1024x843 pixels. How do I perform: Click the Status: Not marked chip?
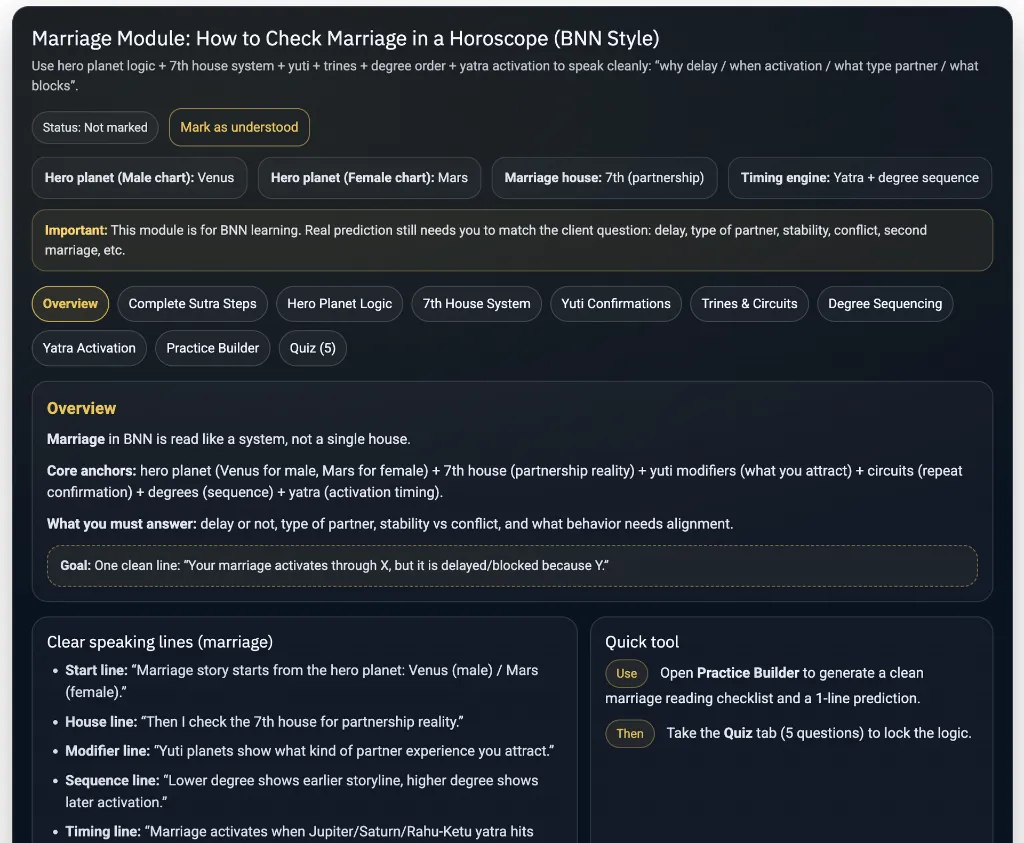click(95, 127)
